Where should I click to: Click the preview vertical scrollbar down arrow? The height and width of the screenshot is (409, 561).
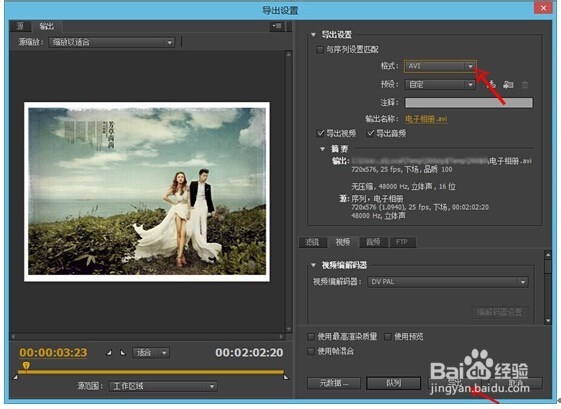289,329
